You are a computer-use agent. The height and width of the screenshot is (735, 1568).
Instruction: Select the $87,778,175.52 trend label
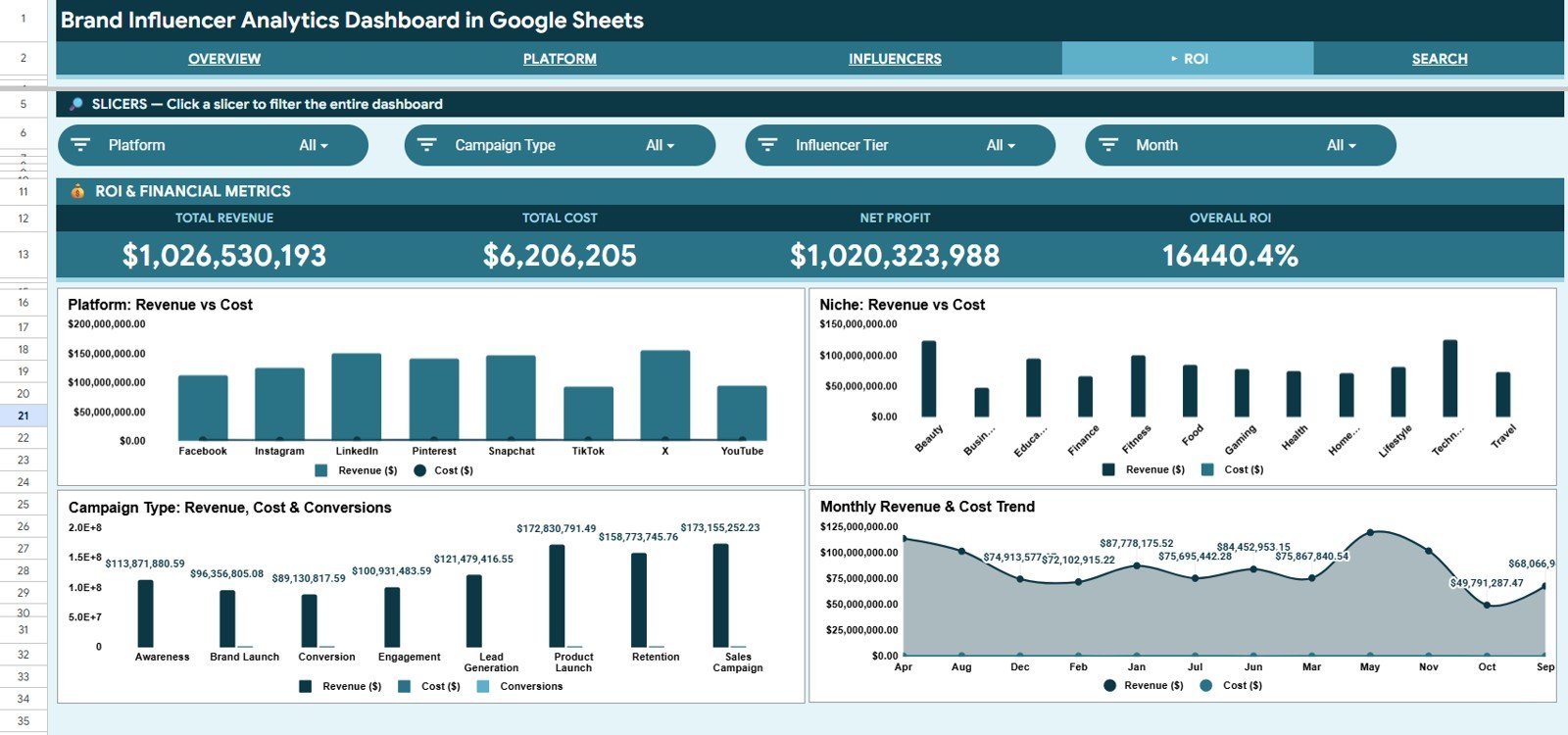1137,543
